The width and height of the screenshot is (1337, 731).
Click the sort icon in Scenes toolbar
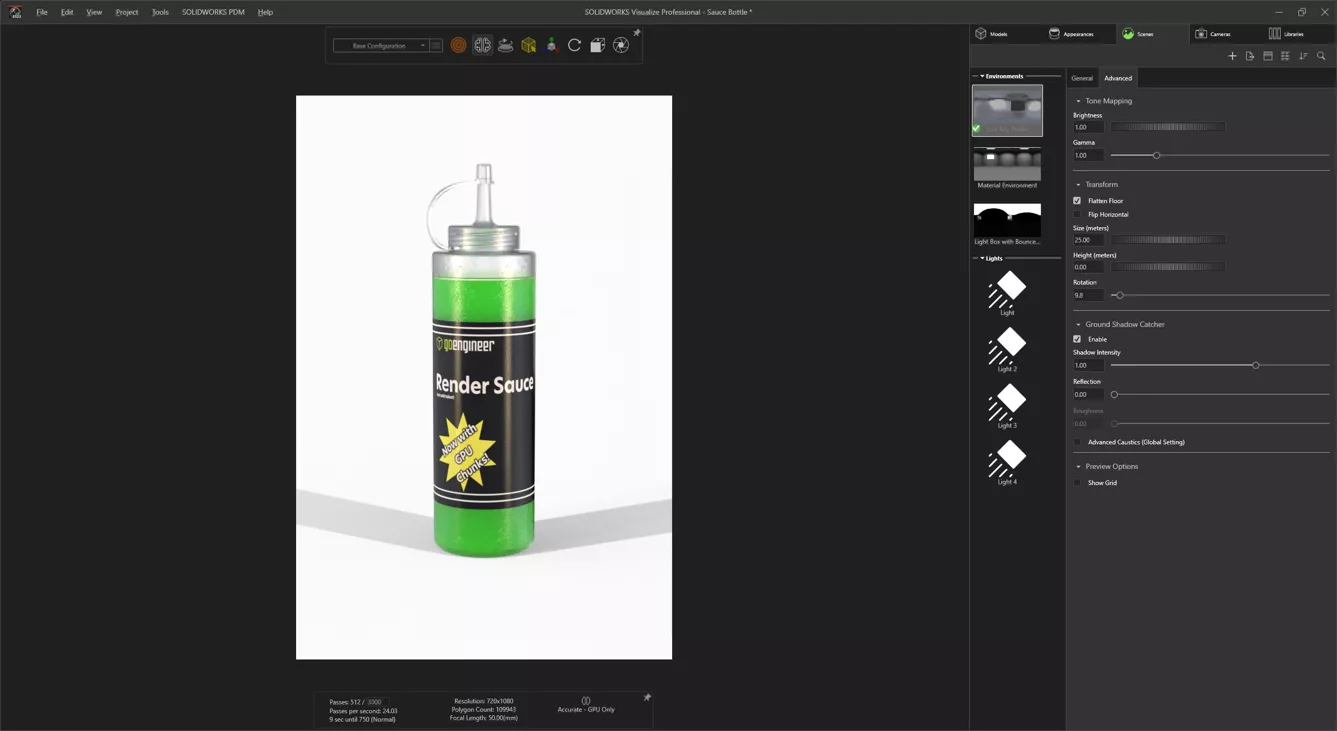tap(1303, 56)
